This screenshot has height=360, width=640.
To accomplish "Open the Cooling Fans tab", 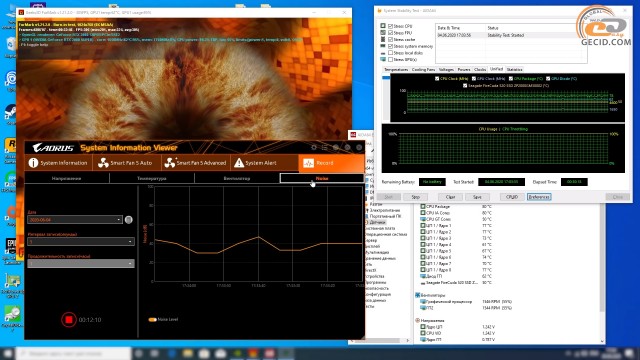I will (x=424, y=69).
